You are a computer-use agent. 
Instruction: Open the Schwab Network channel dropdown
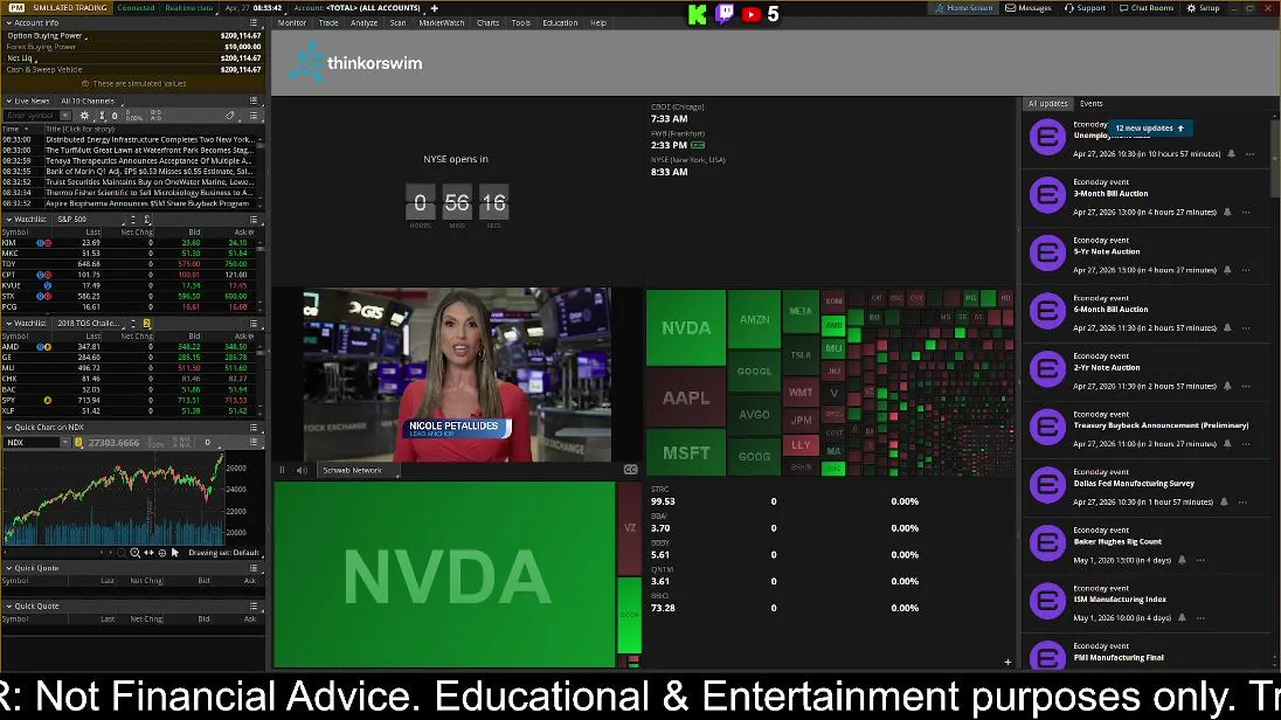(359, 470)
